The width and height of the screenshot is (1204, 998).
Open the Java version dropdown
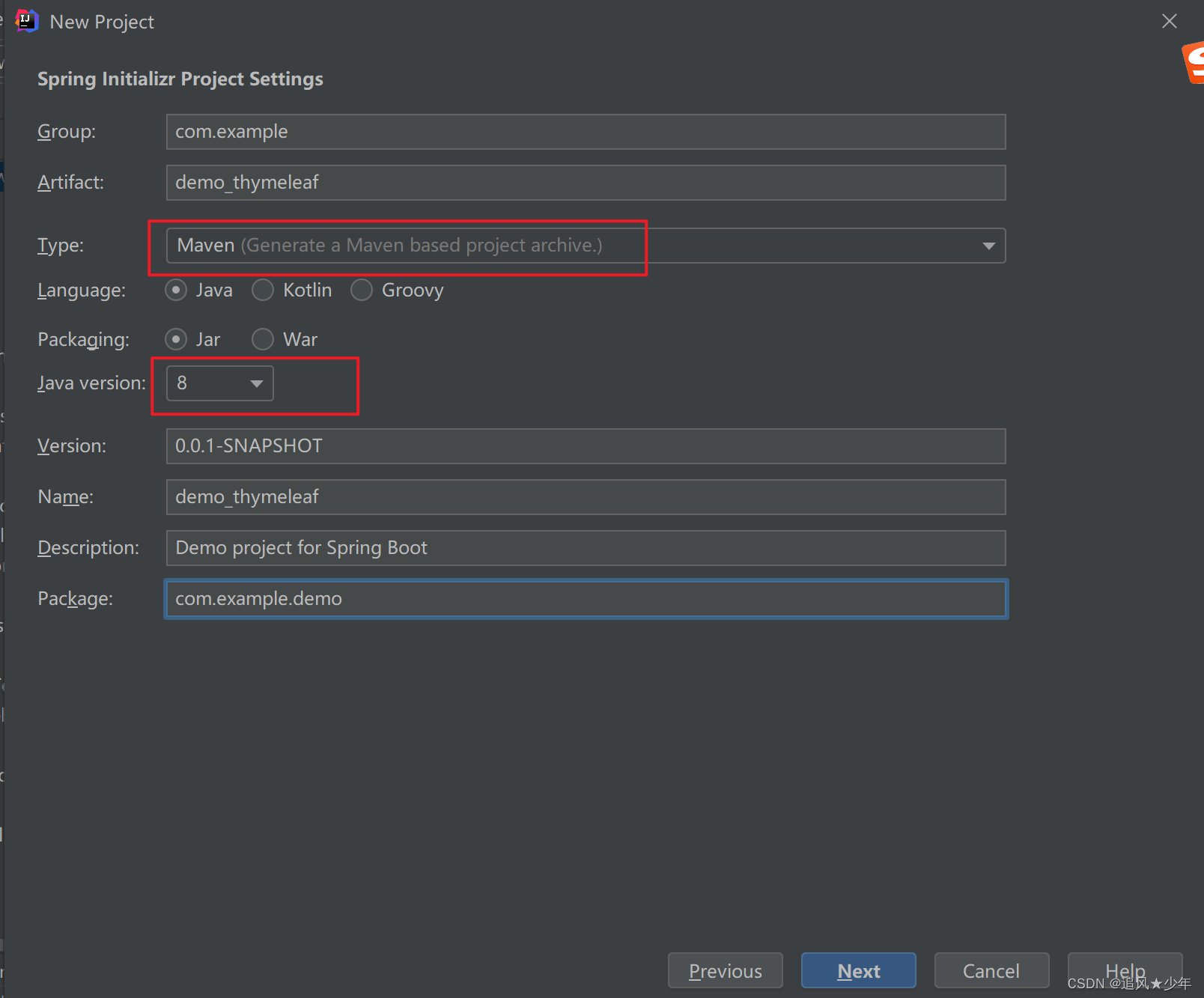point(219,383)
